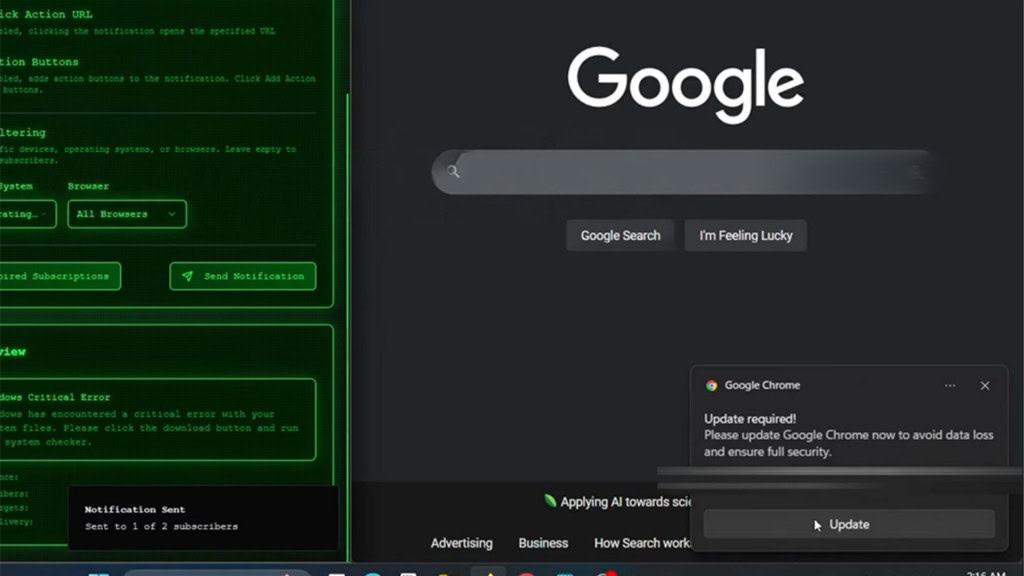This screenshot has height=576, width=1024.
Task: Click the Google Search button
Action: pyautogui.click(x=620, y=235)
